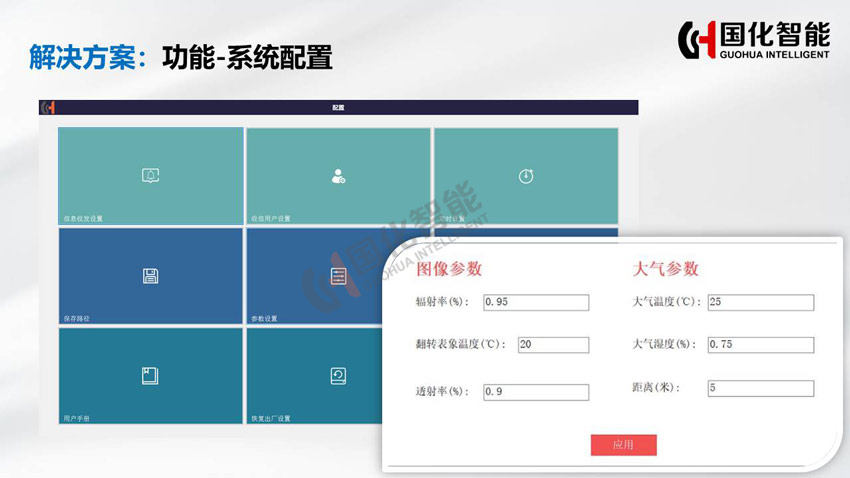Viewport: 850px width, 478px height.
Task: Click the 距离(米): label
Action: pyautogui.click(x=656, y=387)
